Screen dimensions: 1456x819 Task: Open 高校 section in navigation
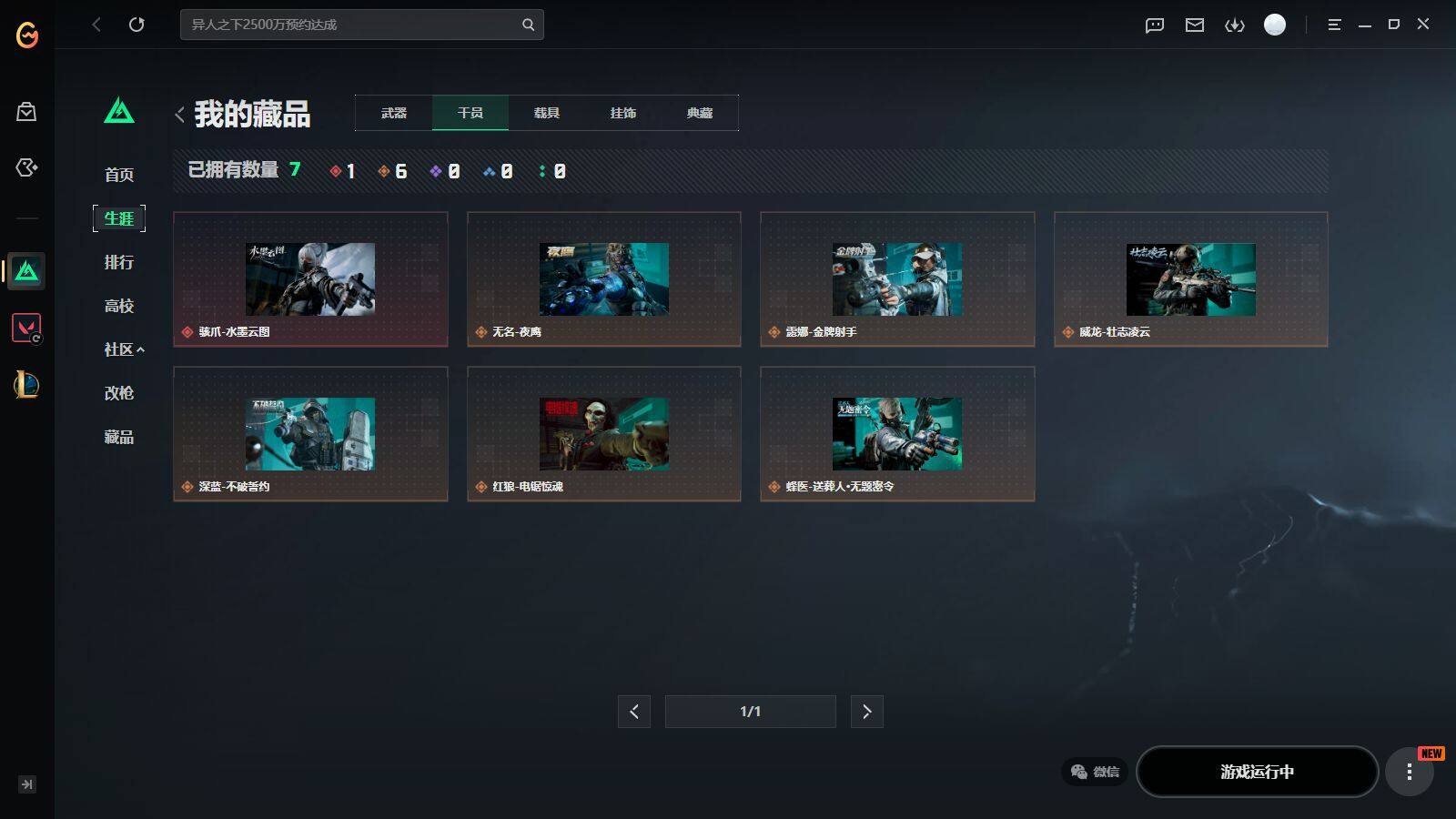click(x=119, y=306)
